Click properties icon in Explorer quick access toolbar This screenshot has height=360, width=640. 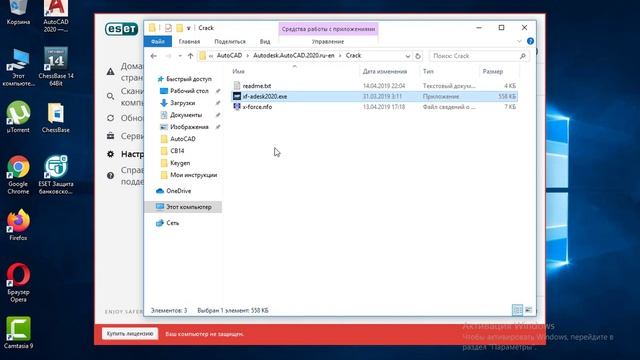168,28
